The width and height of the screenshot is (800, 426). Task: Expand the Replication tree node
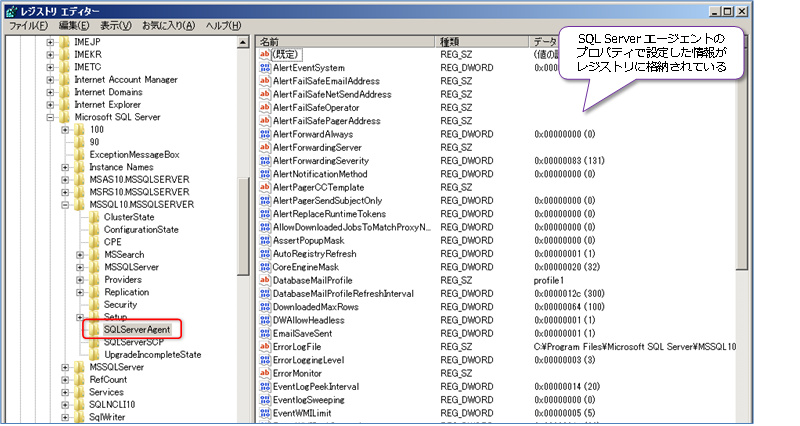click(x=80, y=293)
